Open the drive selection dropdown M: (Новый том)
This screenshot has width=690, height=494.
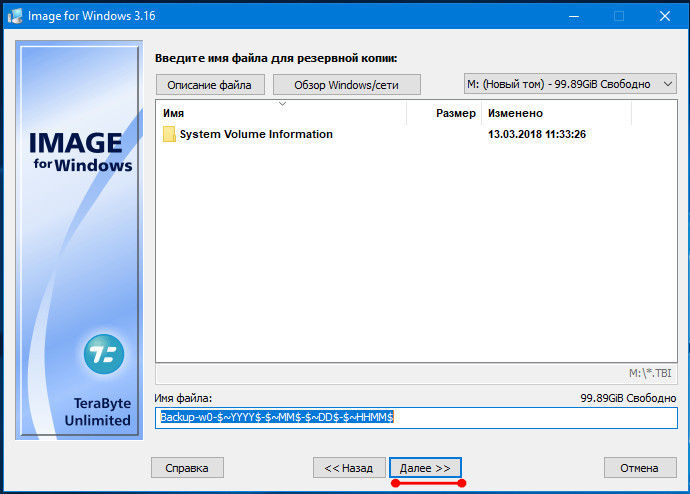pos(570,84)
